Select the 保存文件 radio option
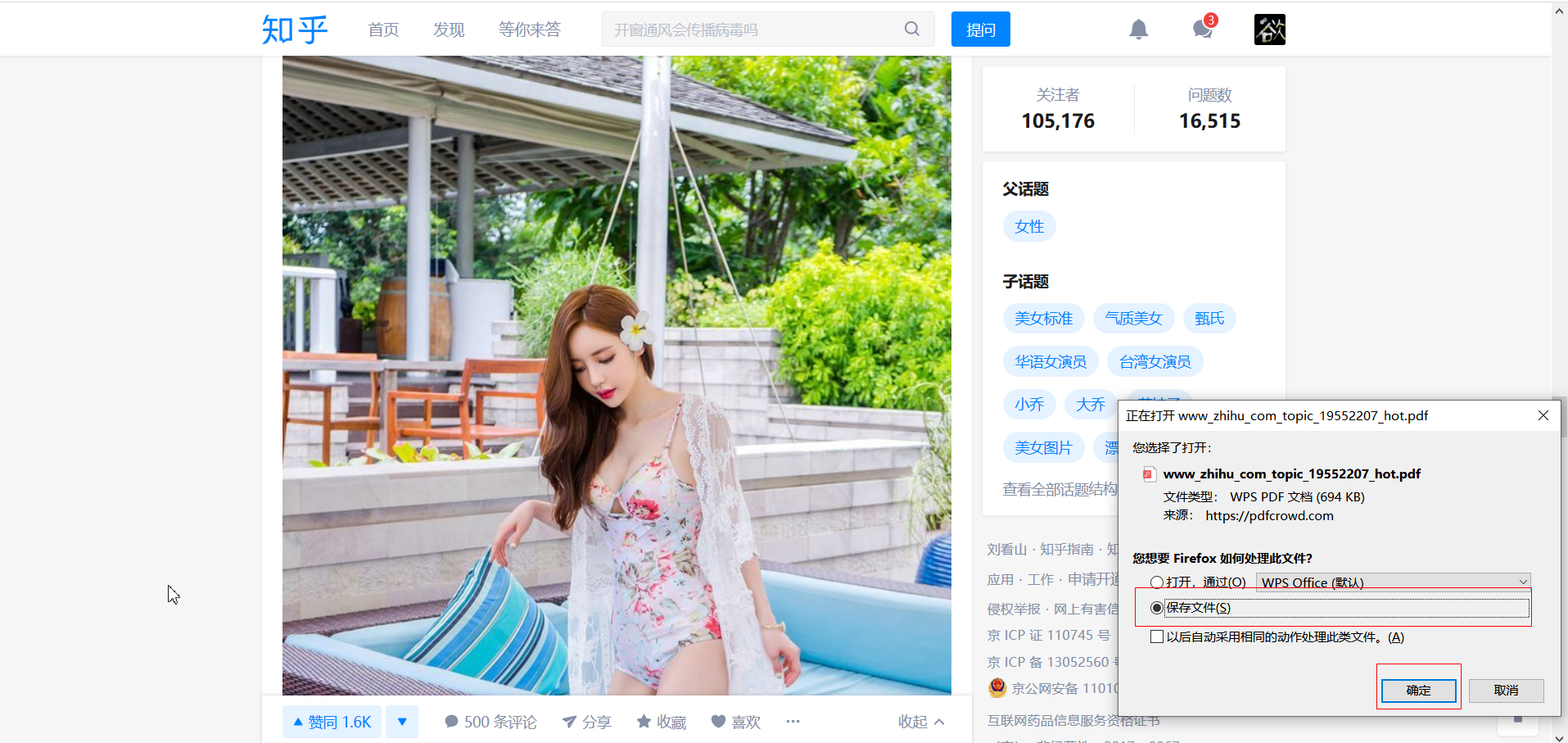 [x=1157, y=608]
